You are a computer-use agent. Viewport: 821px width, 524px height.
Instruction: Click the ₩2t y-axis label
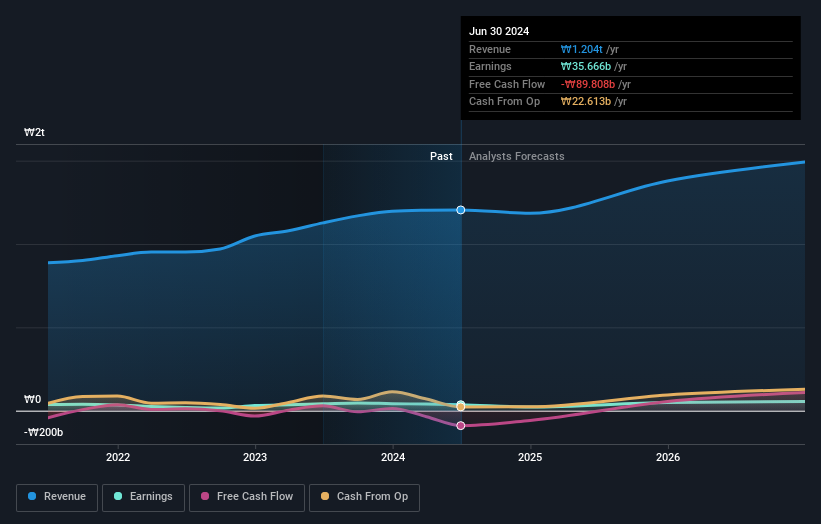pyautogui.click(x=34, y=132)
